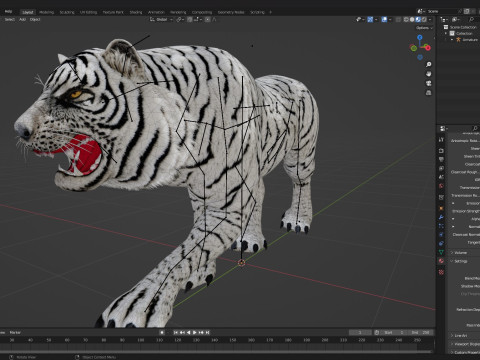Click the Outliner search magnifier icon
480x360 pixels.
tap(471, 20)
